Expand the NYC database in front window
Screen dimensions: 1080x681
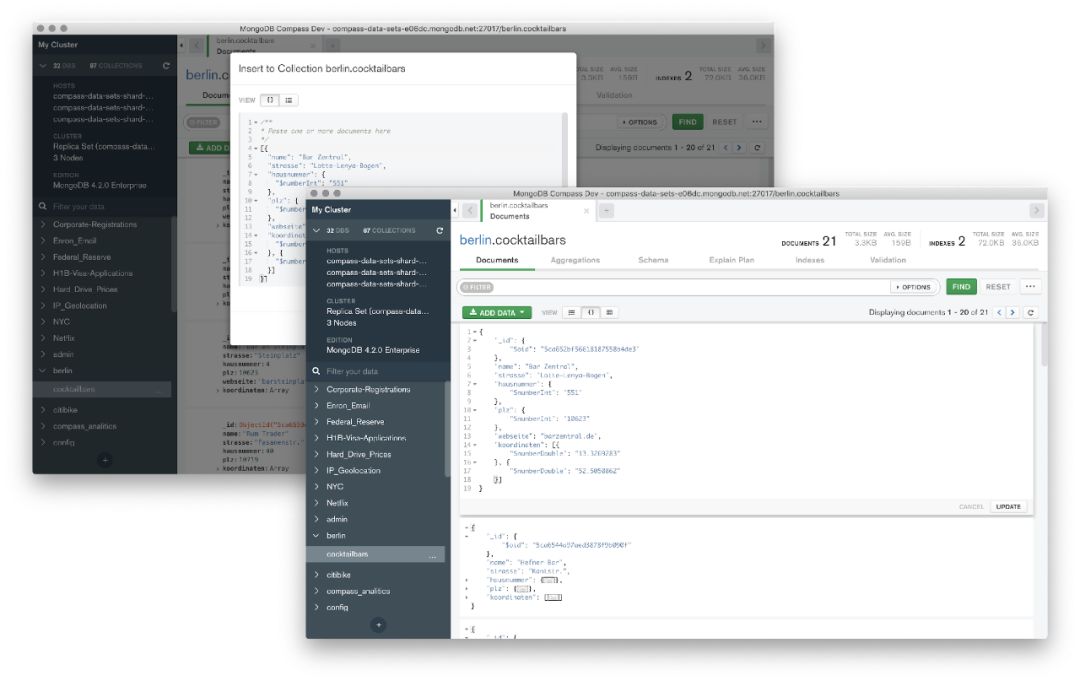click(x=316, y=487)
